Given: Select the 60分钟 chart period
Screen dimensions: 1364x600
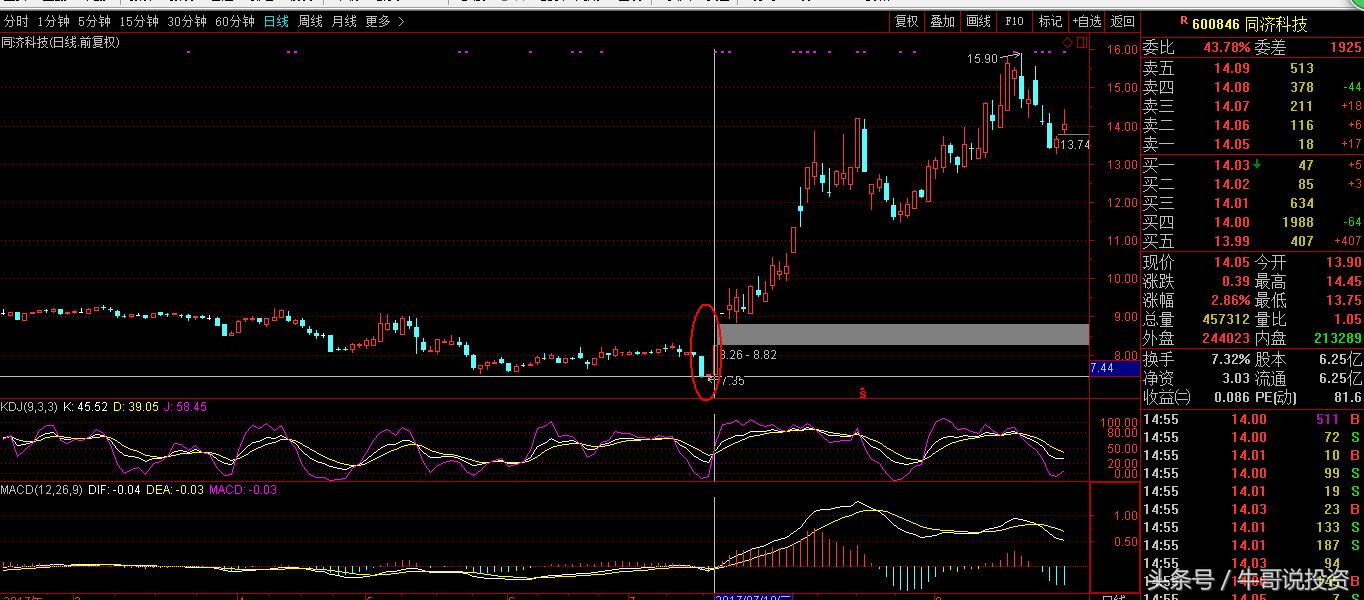Looking at the screenshot, I should tap(235, 21).
